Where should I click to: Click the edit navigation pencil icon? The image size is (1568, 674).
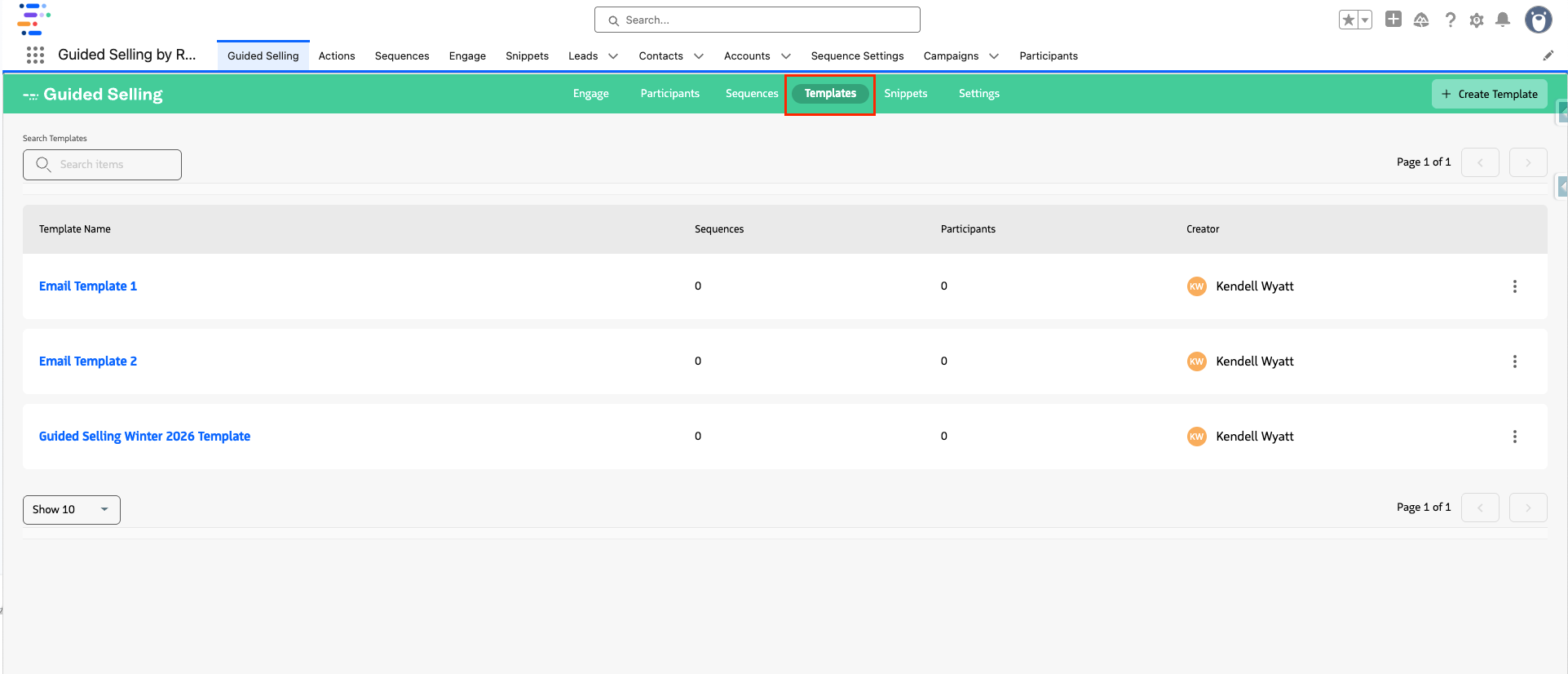(1548, 55)
